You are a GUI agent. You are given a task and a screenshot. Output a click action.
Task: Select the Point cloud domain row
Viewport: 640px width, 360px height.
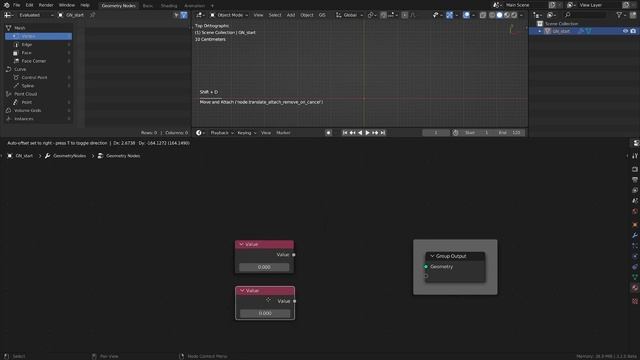[38, 102]
